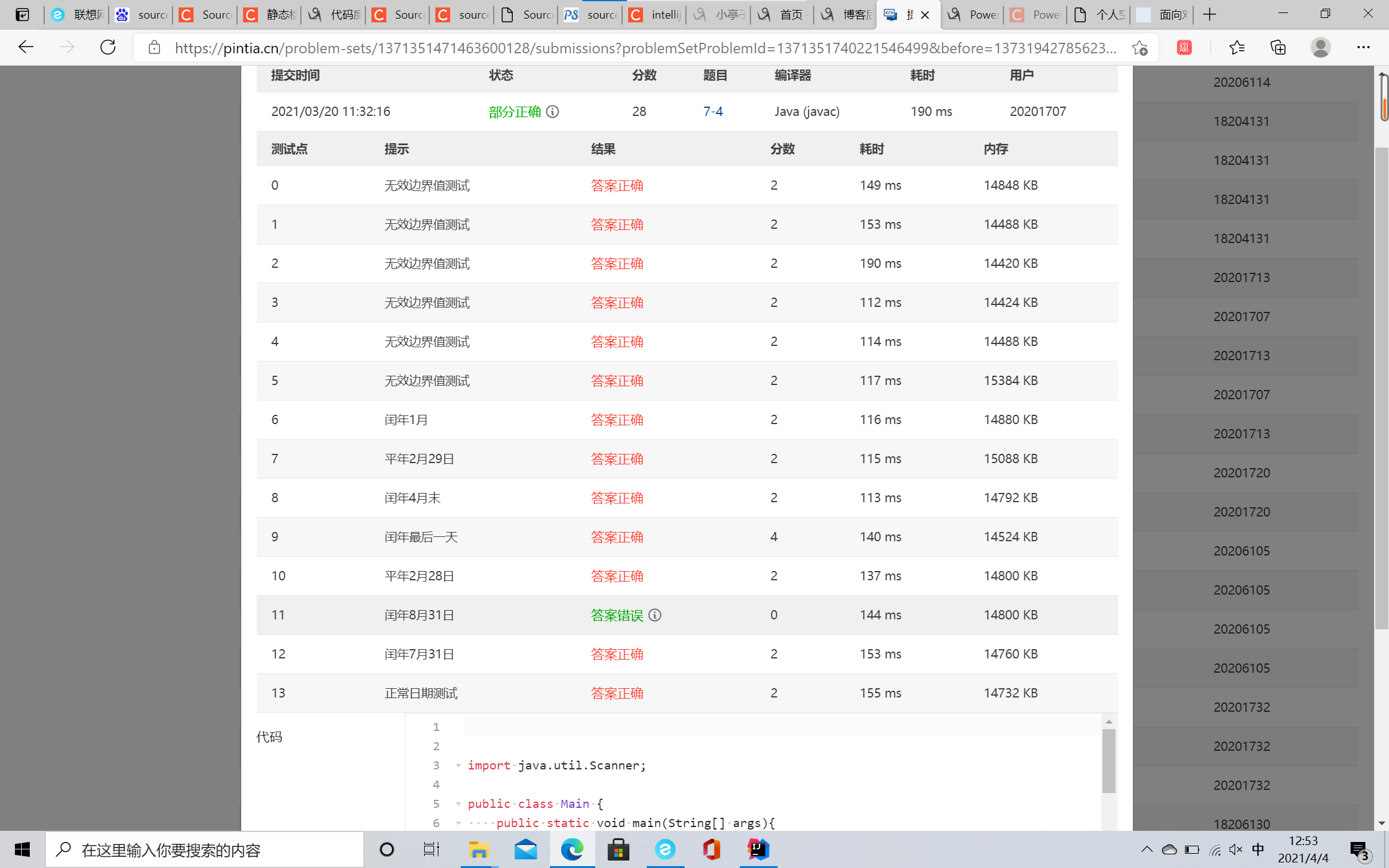
Task: Collapse the Main class fold arrow
Action: click(x=458, y=804)
